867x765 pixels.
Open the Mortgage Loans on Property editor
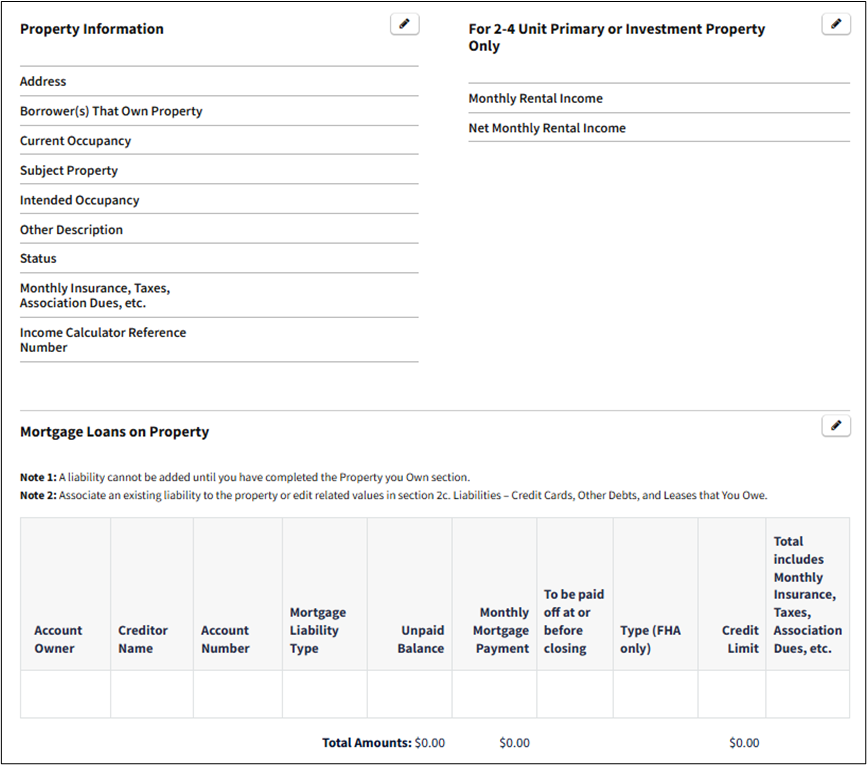pos(835,426)
